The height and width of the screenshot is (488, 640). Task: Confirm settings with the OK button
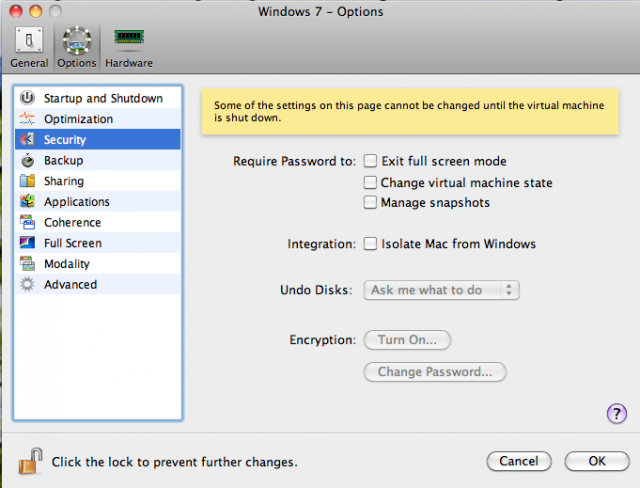pyautogui.click(x=597, y=461)
